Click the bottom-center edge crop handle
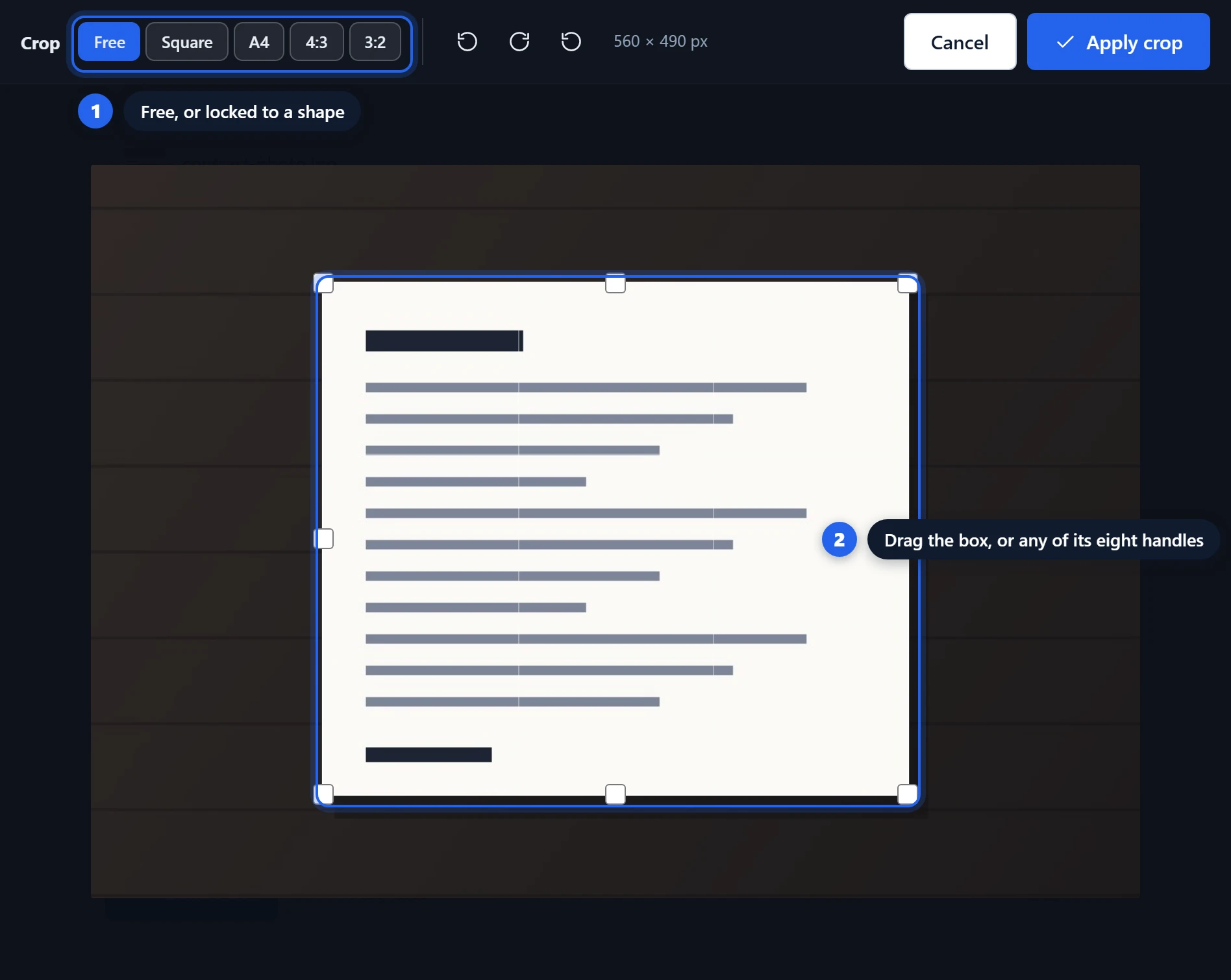The width and height of the screenshot is (1231, 980). [615, 794]
